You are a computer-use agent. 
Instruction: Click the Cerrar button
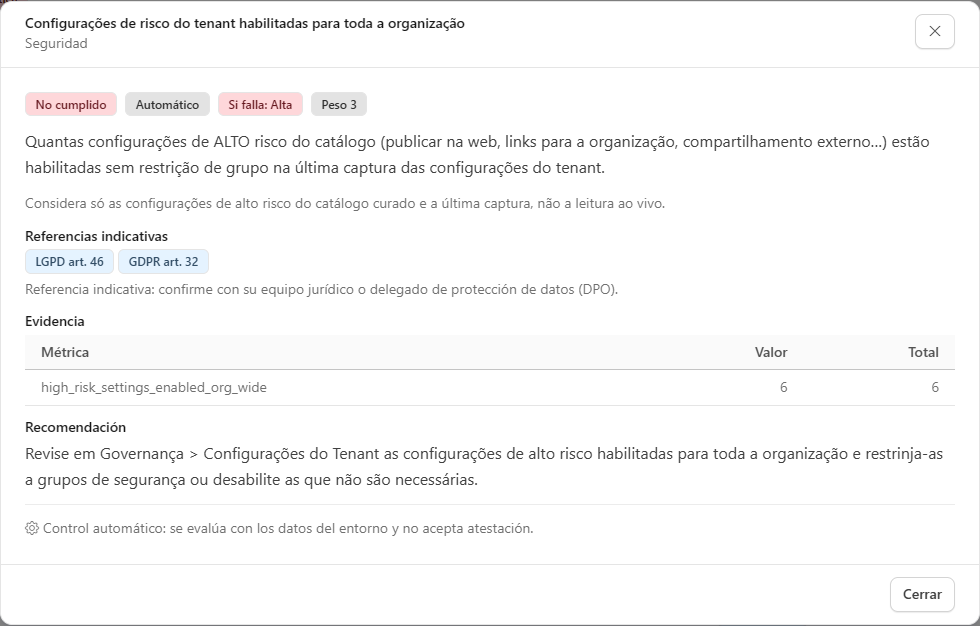tap(922, 594)
